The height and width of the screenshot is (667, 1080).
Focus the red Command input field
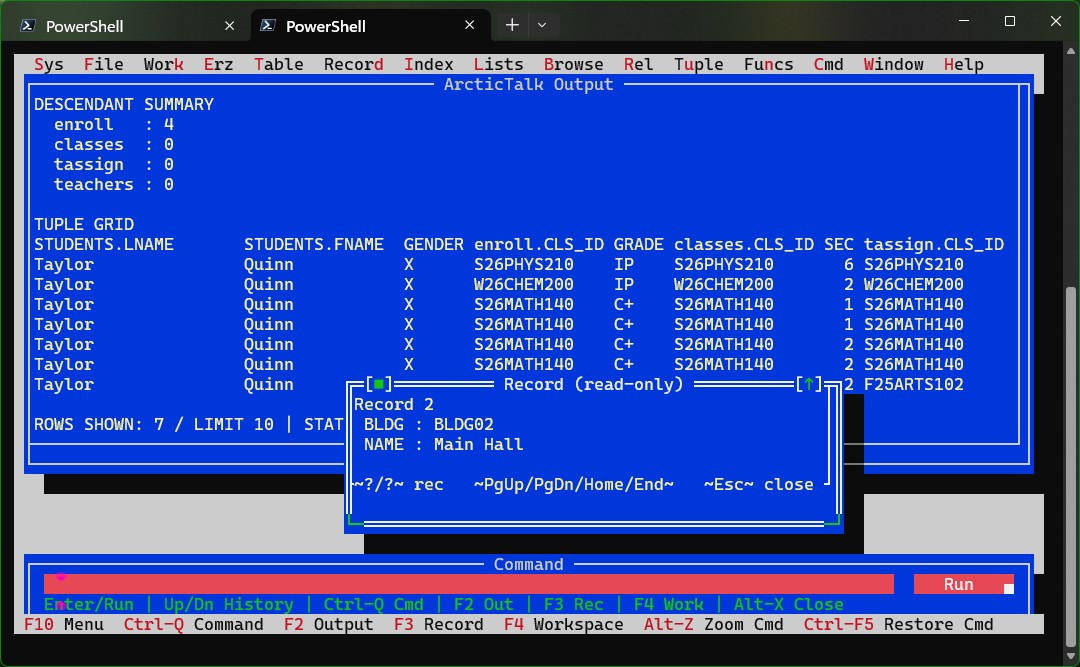tap(468, 584)
